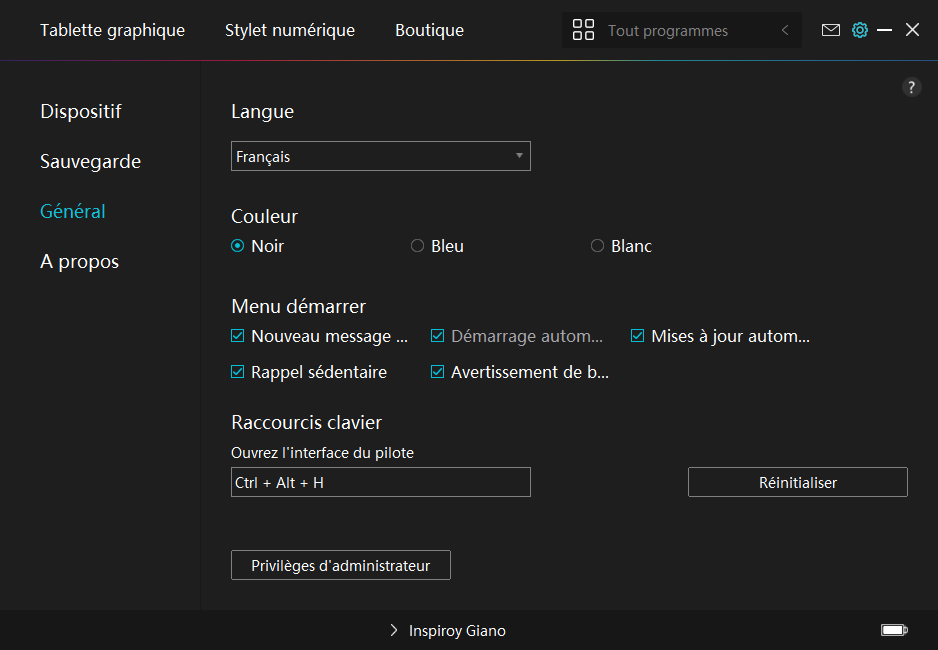938x650 pixels.
Task: Toggle Mises à jour automatiques checkbox
Action: (638, 337)
